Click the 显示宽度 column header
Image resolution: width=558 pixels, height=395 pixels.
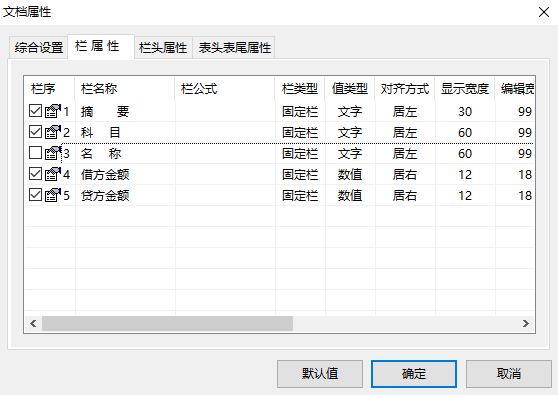465,89
